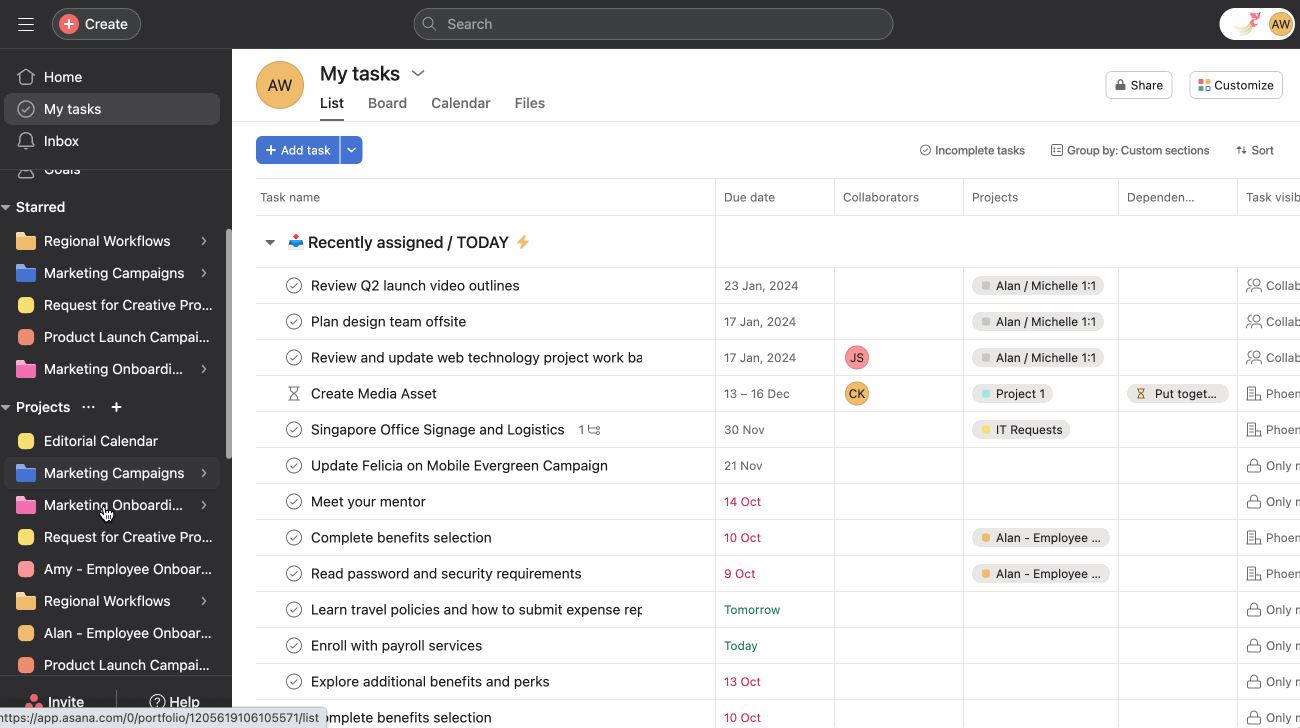Mark Plan design team offsite complete

[294, 322]
